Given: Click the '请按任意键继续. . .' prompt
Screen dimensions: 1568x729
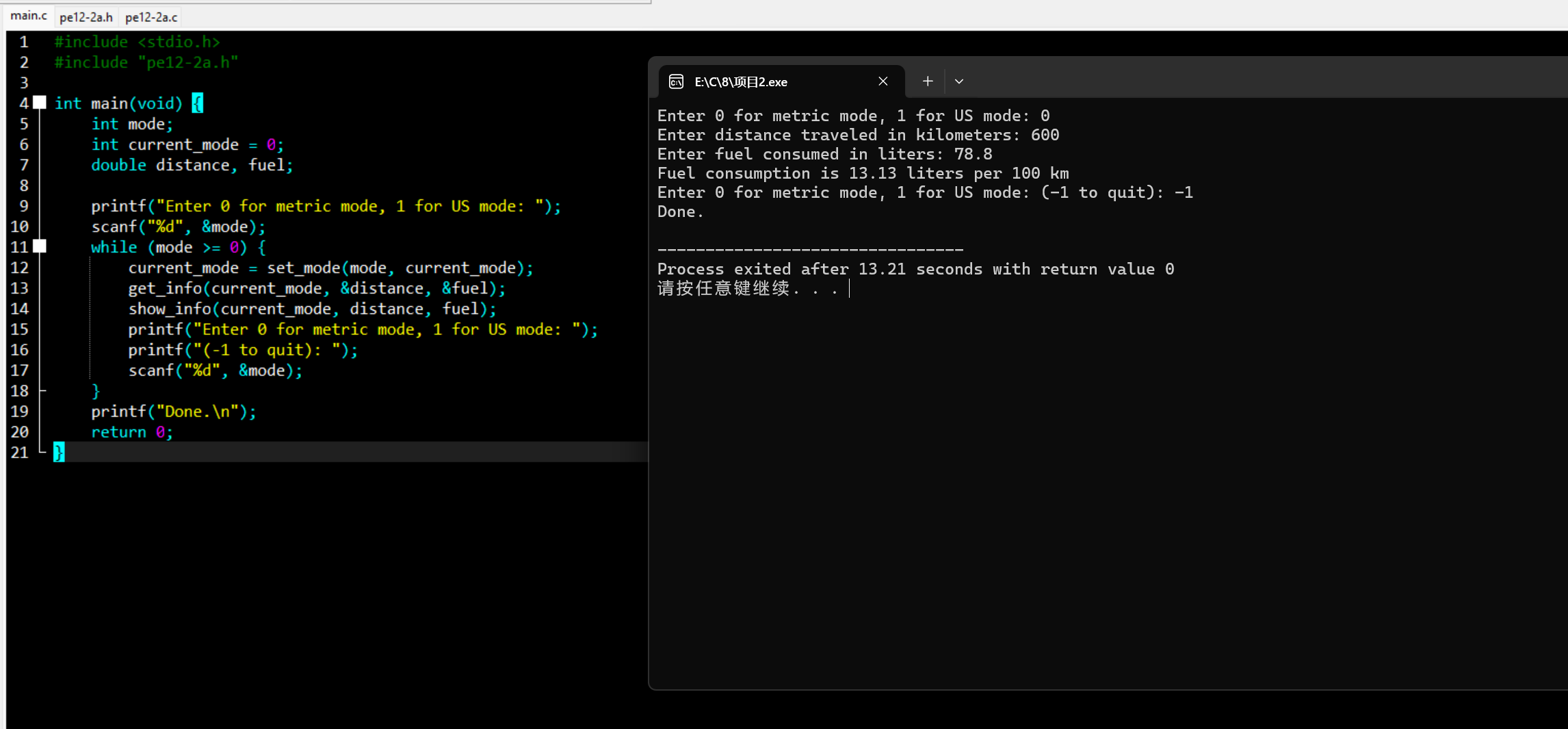Looking at the screenshot, I should point(748,288).
